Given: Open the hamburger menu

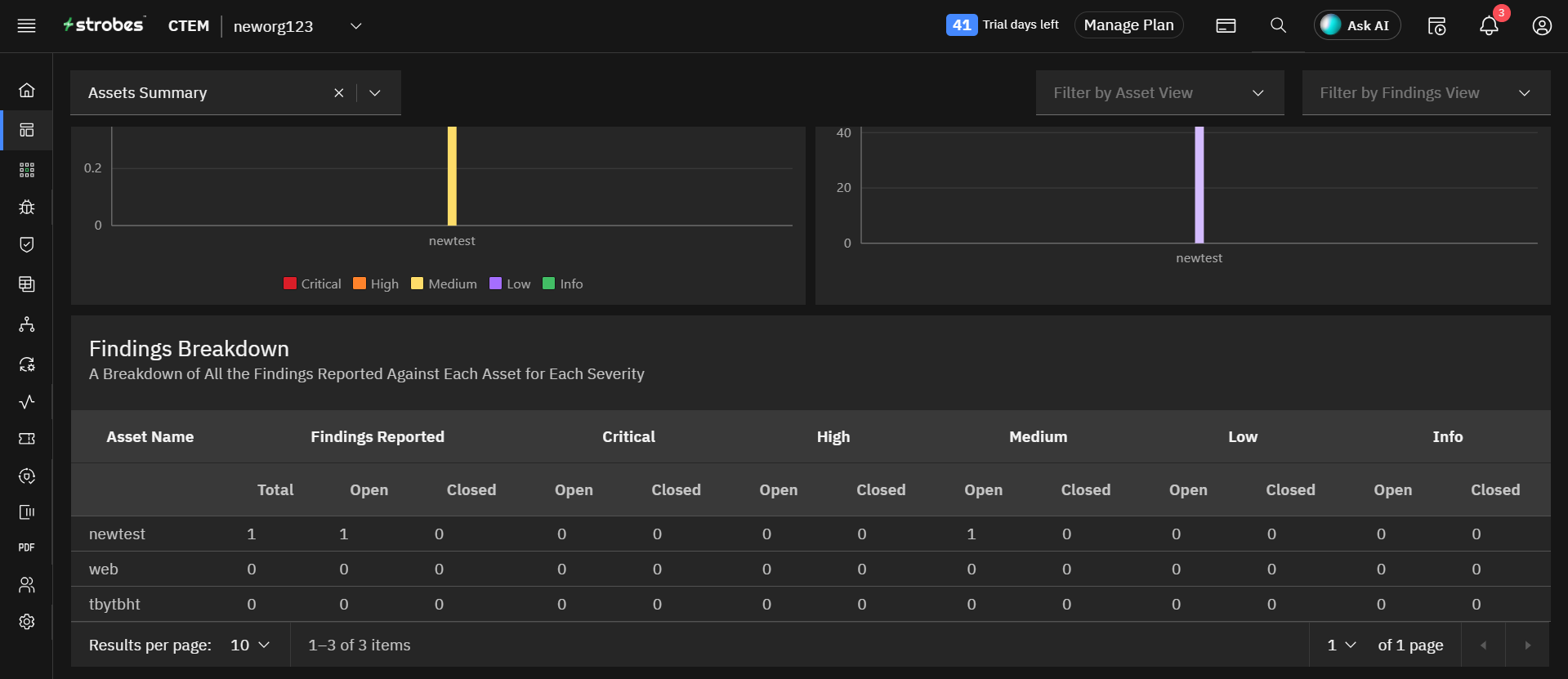Looking at the screenshot, I should (26, 26).
